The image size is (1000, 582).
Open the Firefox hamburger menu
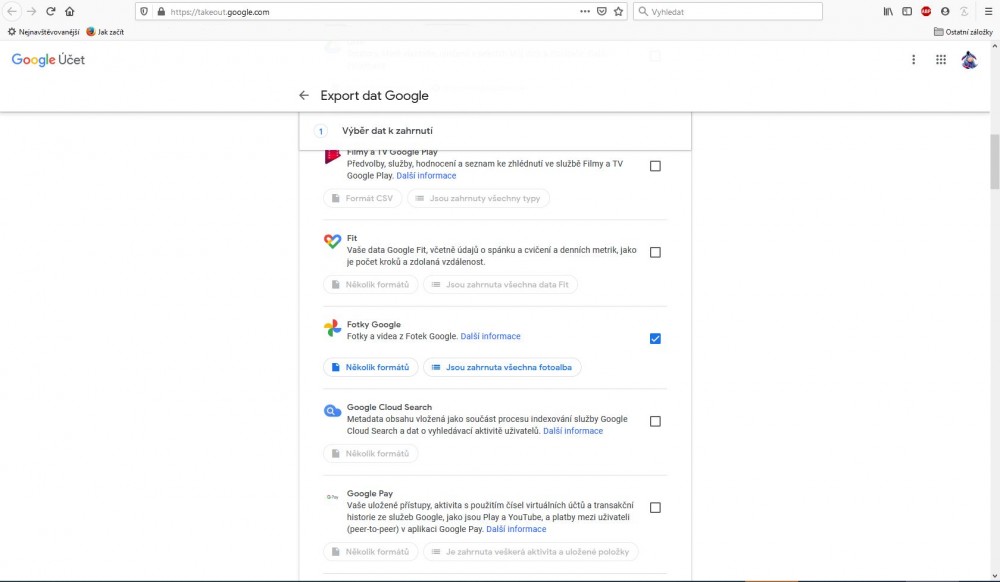coord(988,12)
